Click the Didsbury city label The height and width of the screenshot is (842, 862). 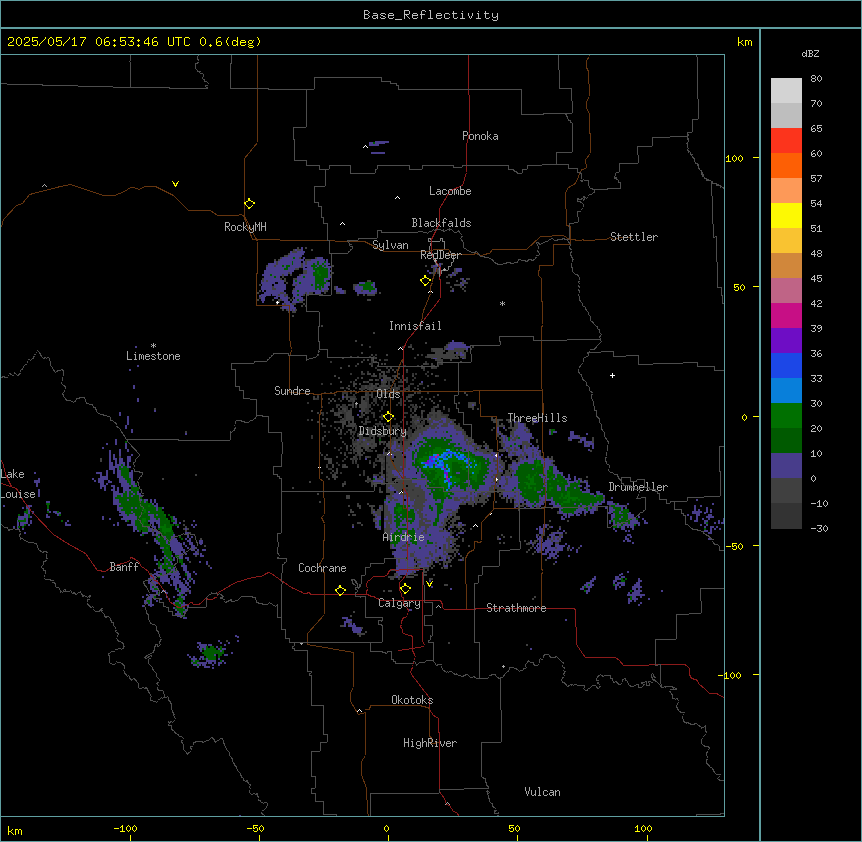click(382, 431)
